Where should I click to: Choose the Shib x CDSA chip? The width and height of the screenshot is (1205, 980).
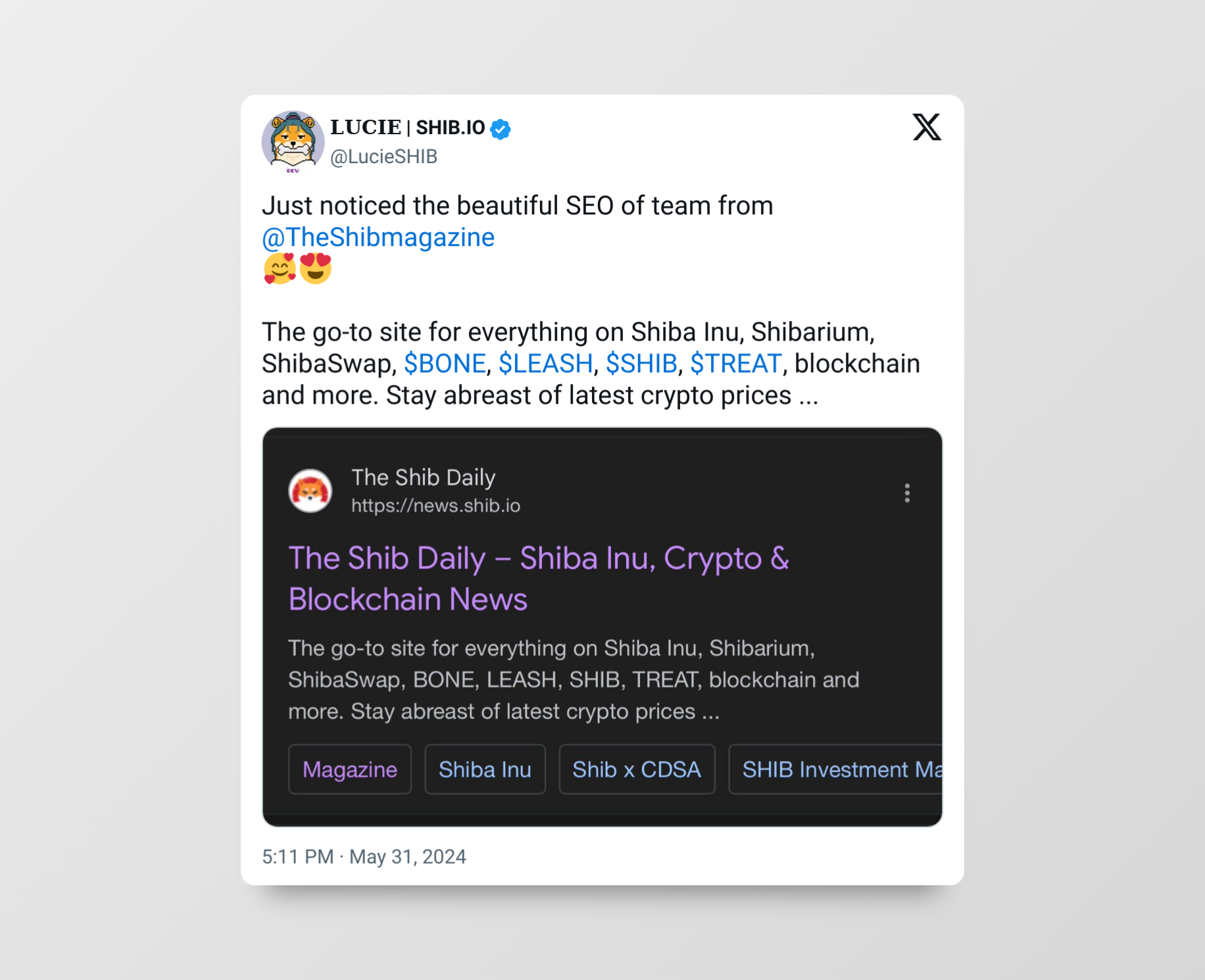[637, 770]
